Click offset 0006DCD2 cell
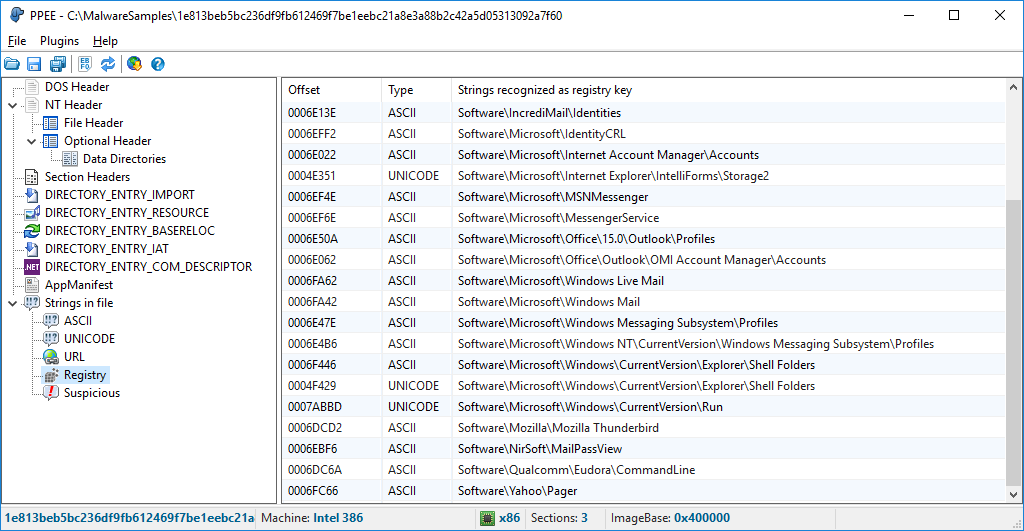Image resolution: width=1024 pixels, height=531 pixels. [315, 428]
